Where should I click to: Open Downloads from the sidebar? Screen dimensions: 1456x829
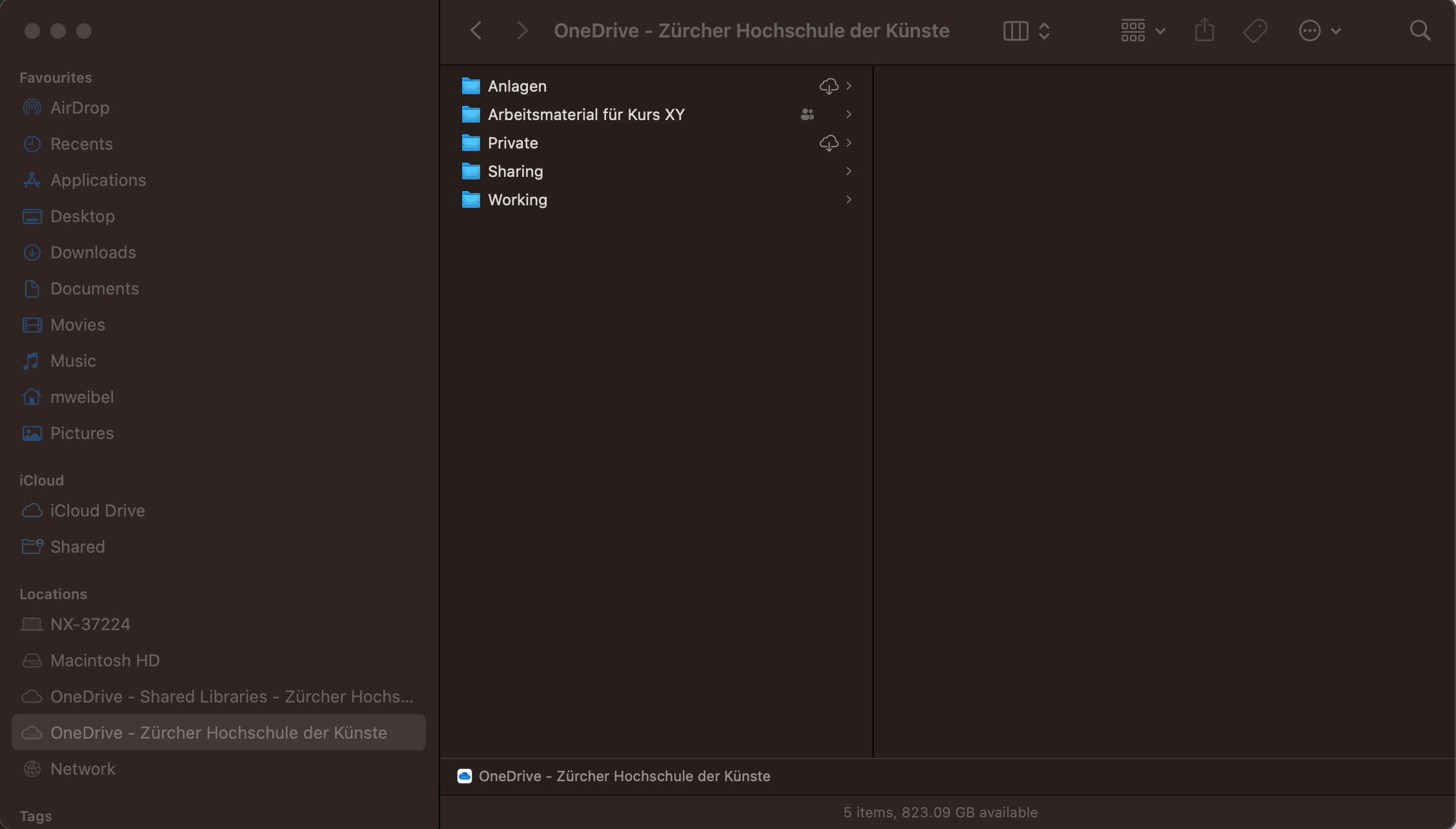tap(93, 252)
